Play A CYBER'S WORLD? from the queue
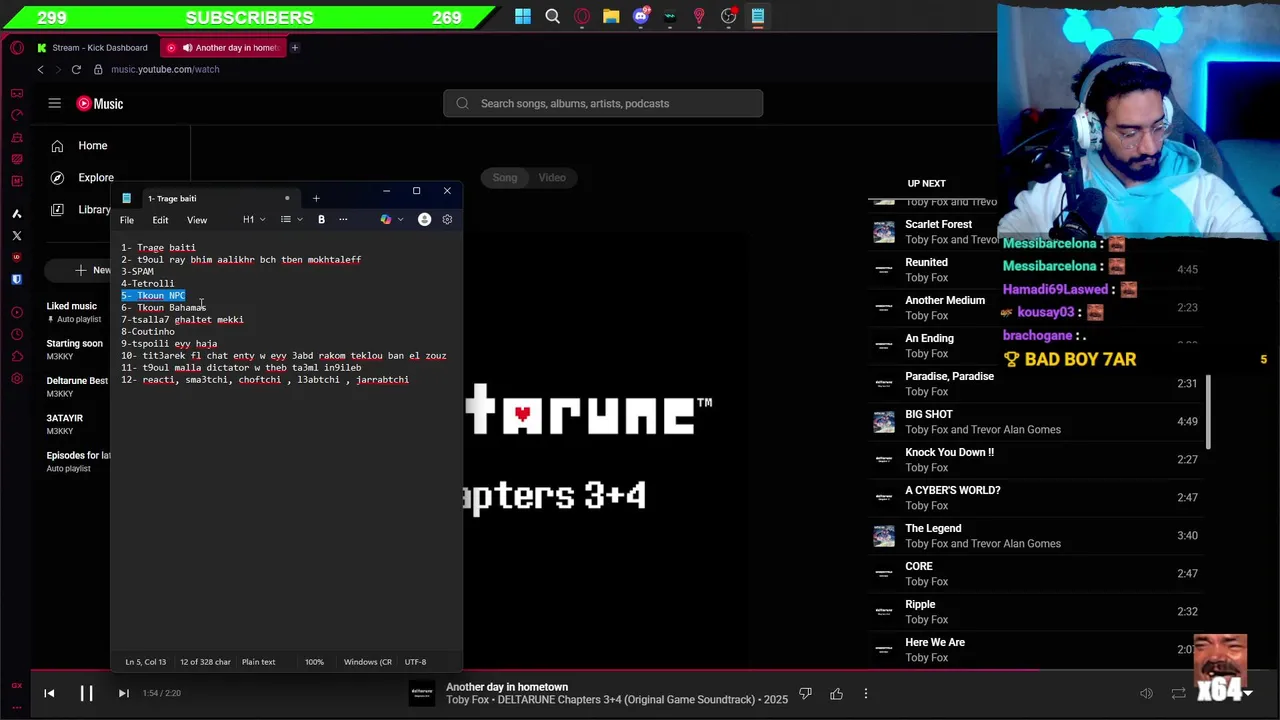 pos(1035,498)
